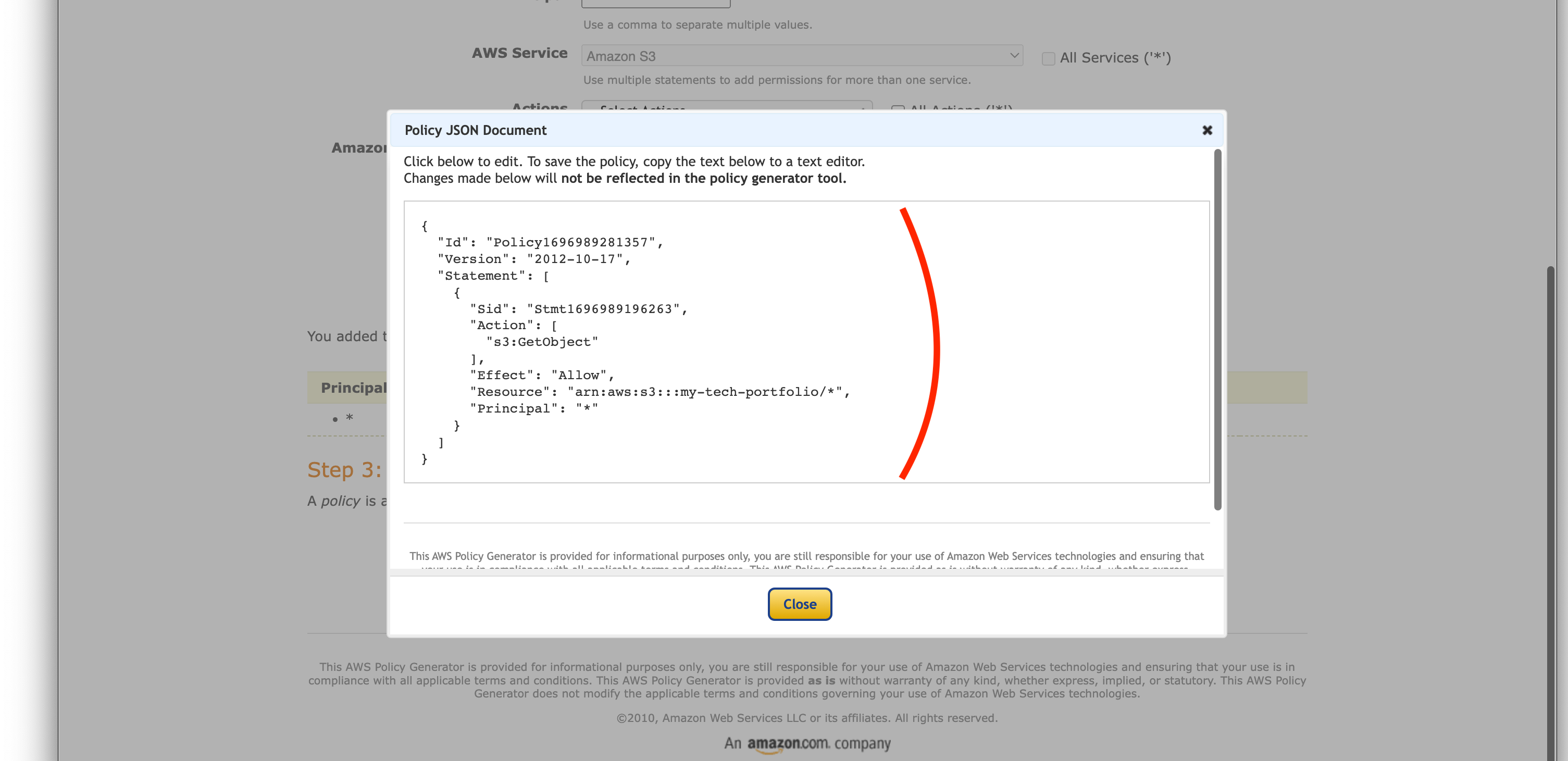Toggle the All Services ('*') checkbox
The image size is (1568, 761).
1048,58
